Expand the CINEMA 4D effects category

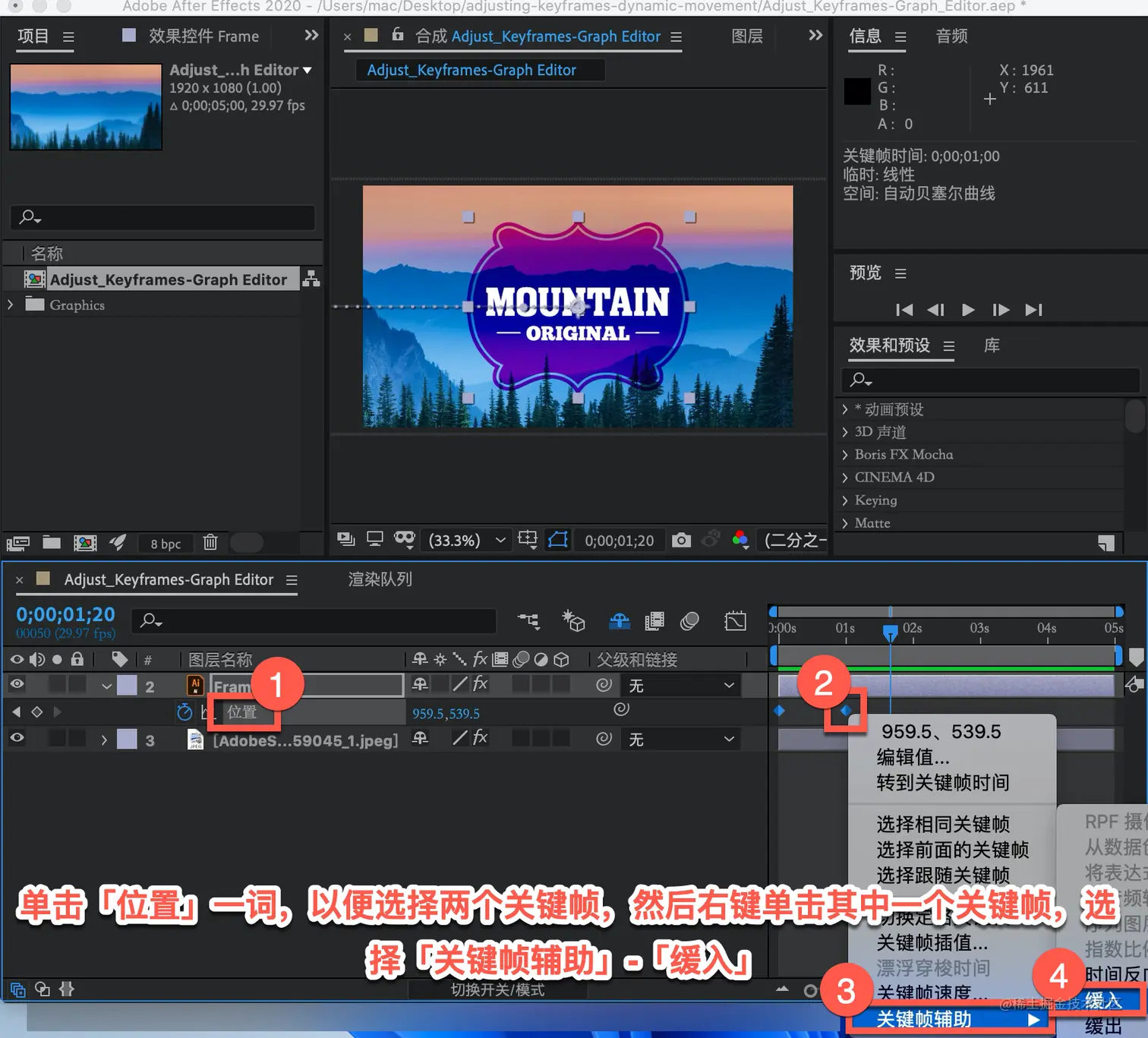(845, 478)
